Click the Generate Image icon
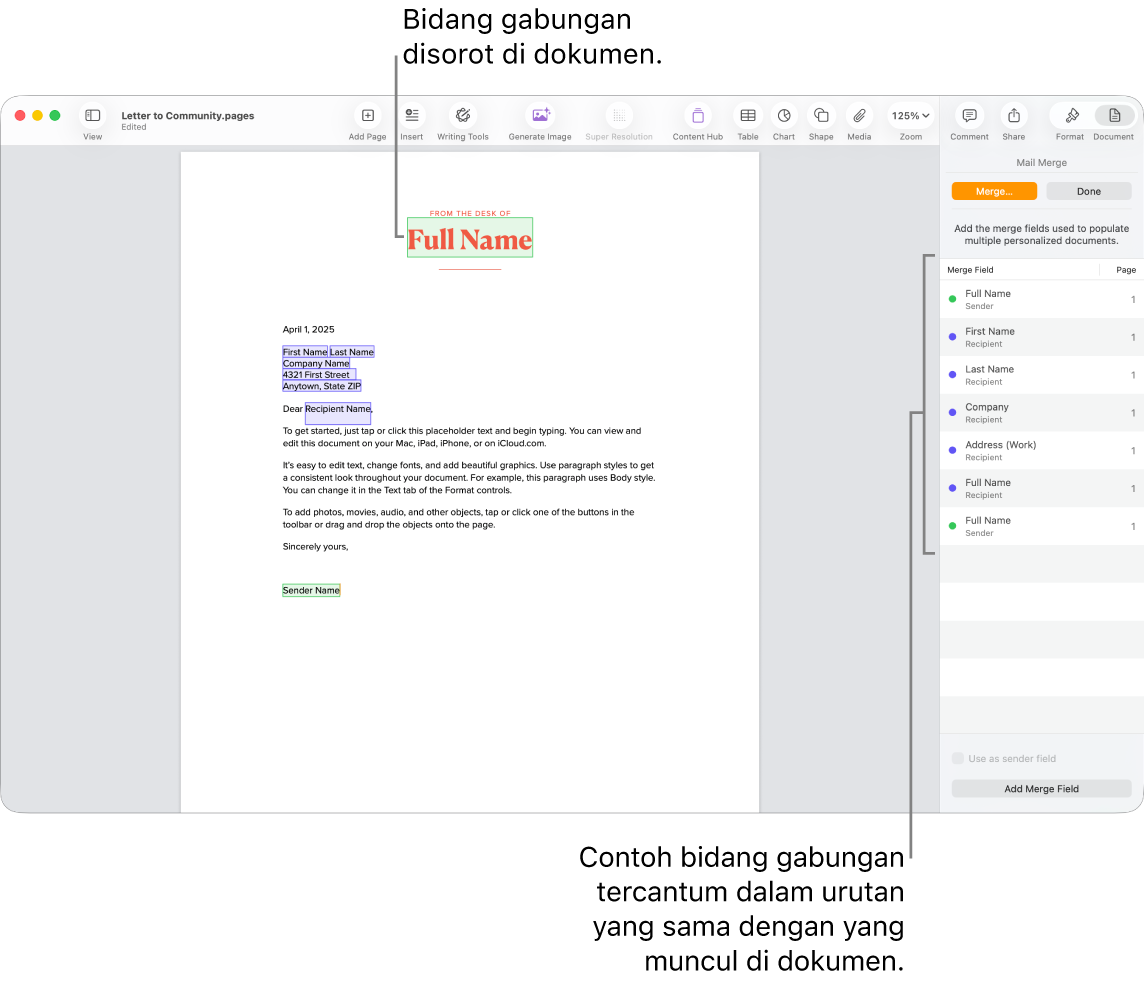This screenshot has width=1144, height=982. [x=541, y=115]
